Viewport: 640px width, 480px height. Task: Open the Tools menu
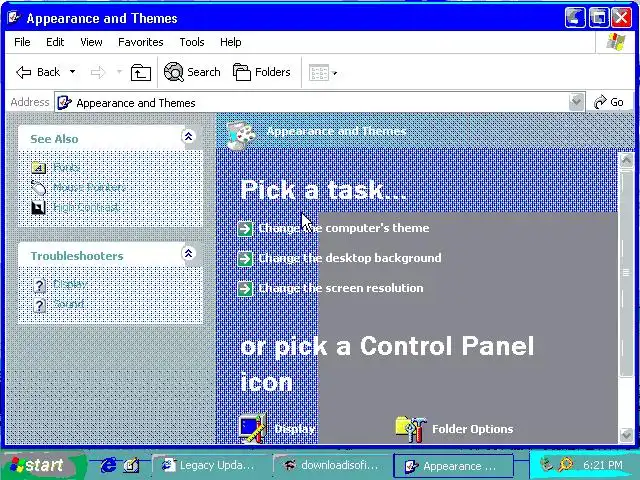click(x=191, y=42)
